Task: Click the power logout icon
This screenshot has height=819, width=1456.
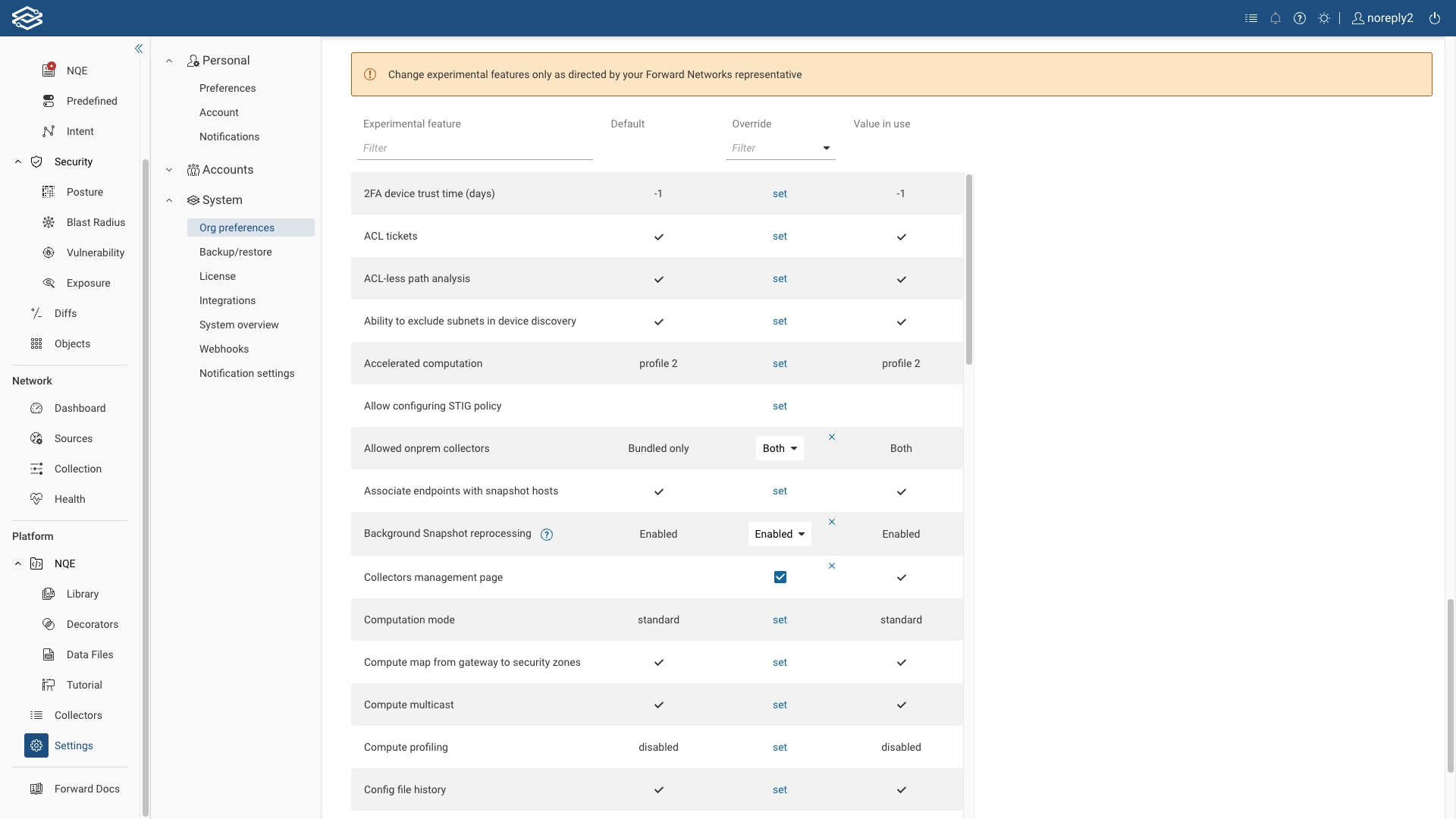Action: (1435, 18)
